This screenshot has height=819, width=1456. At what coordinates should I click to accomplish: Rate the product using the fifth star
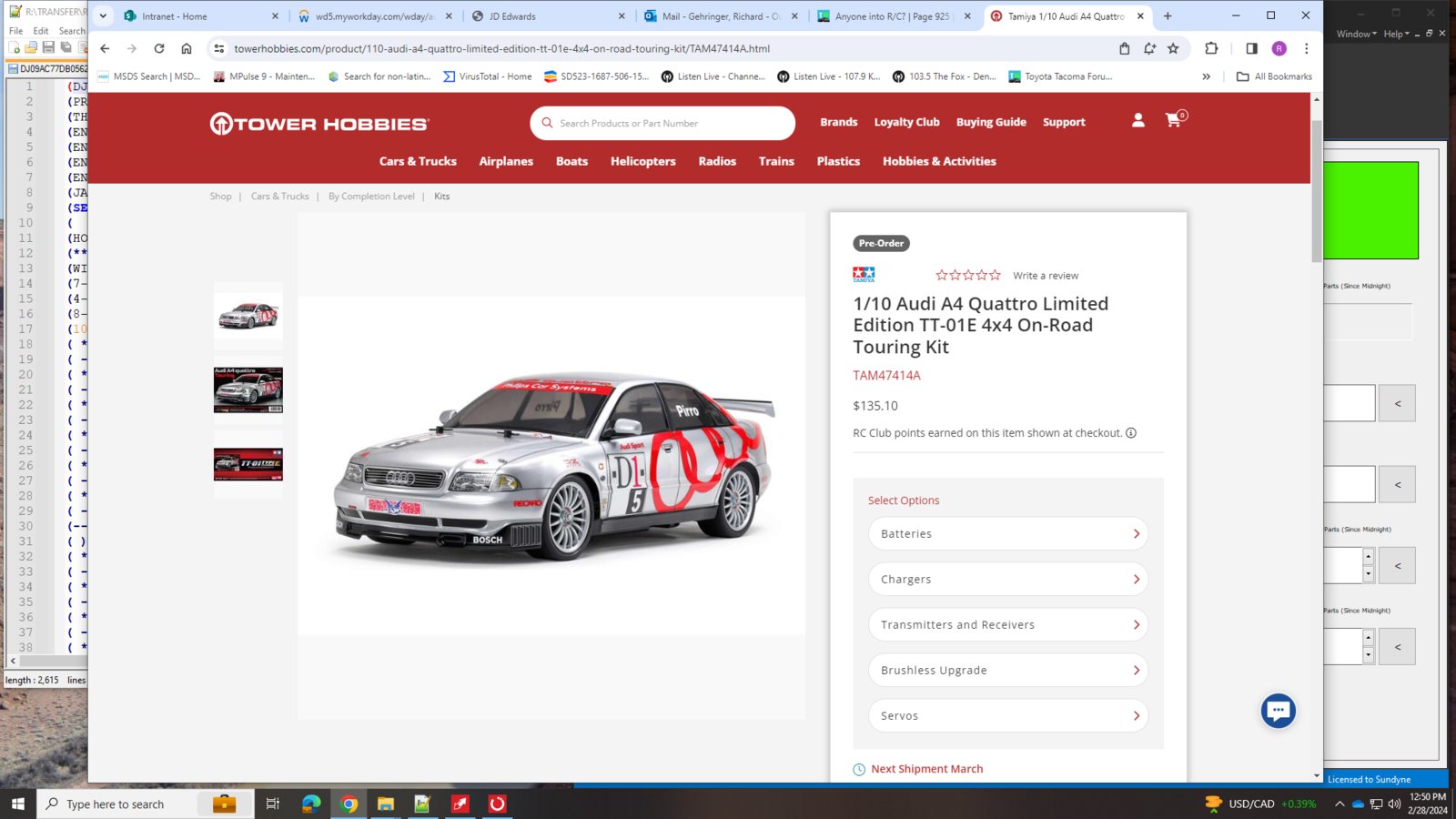(x=995, y=275)
